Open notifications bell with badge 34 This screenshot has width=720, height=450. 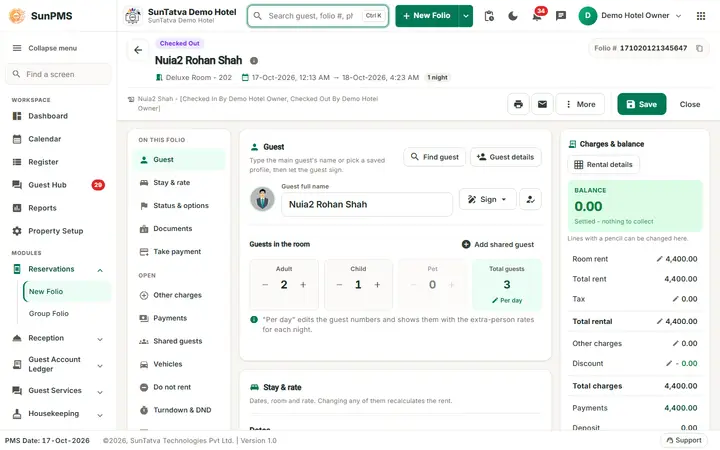537,16
